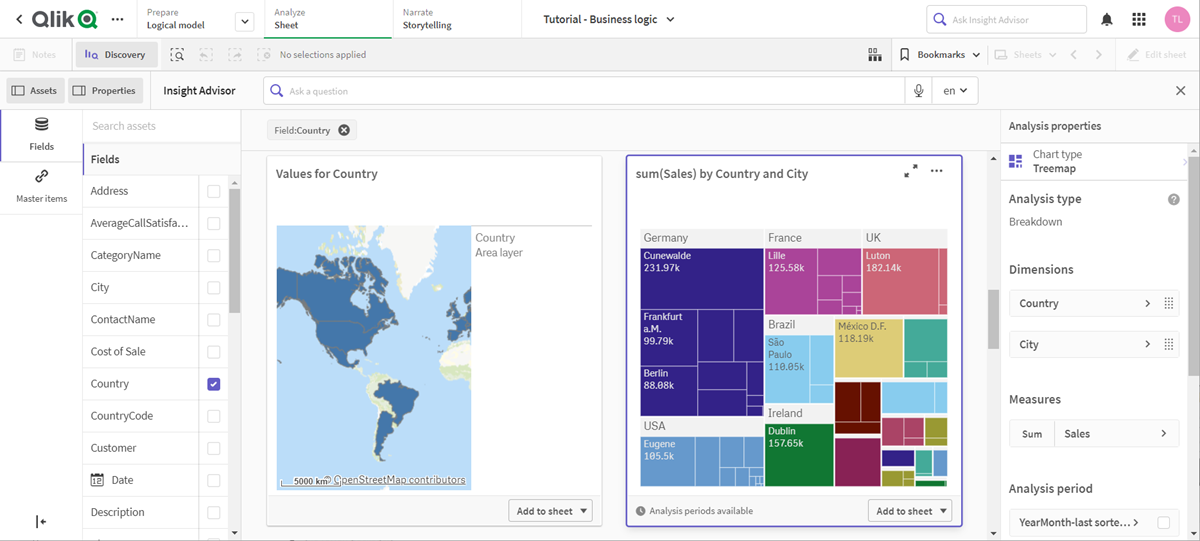Open the notifications bell
1200x541 pixels.
click(x=1107, y=19)
